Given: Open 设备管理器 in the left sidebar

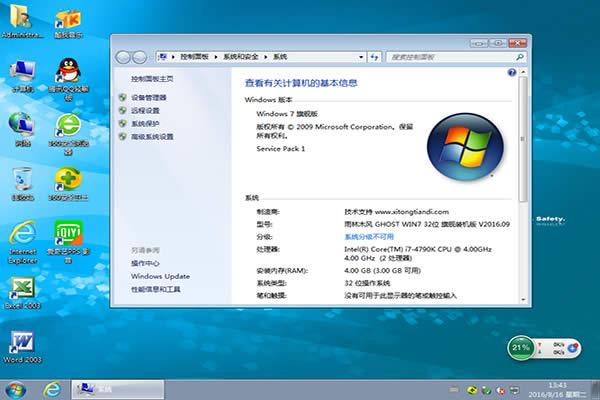Looking at the screenshot, I should point(149,98).
